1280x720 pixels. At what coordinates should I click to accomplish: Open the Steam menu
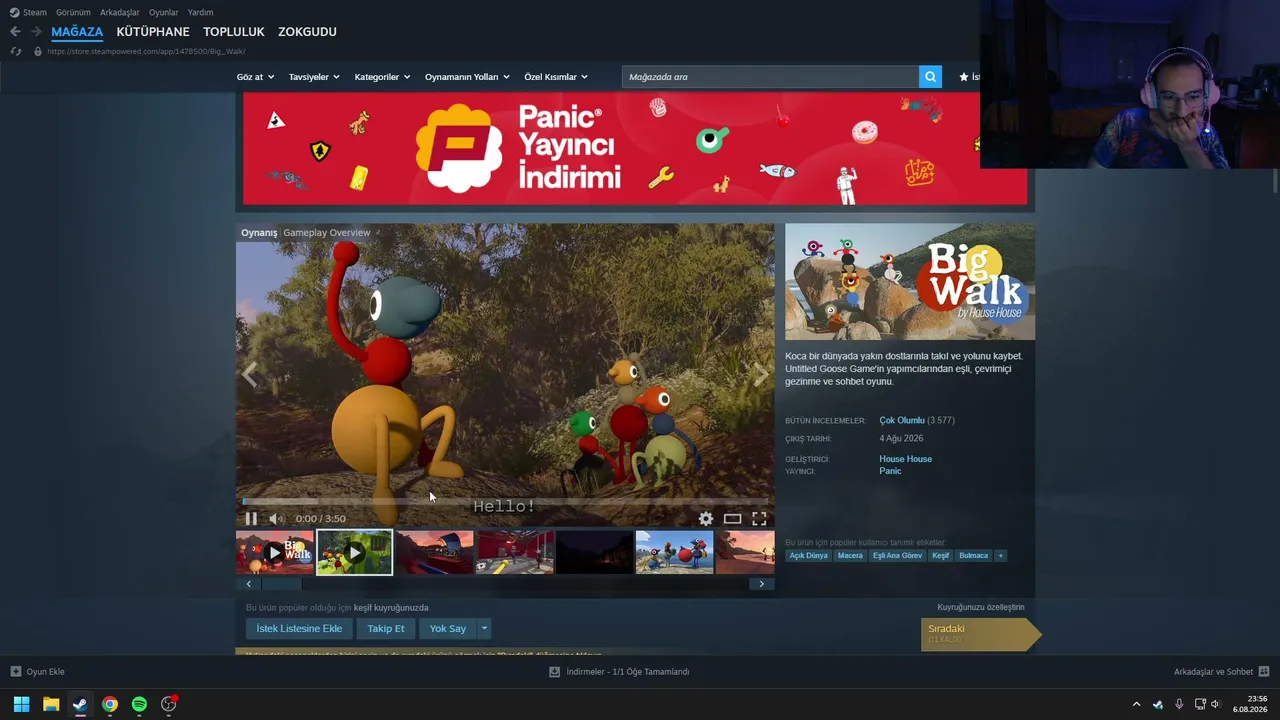pyautogui.click(x=28, y=12)
